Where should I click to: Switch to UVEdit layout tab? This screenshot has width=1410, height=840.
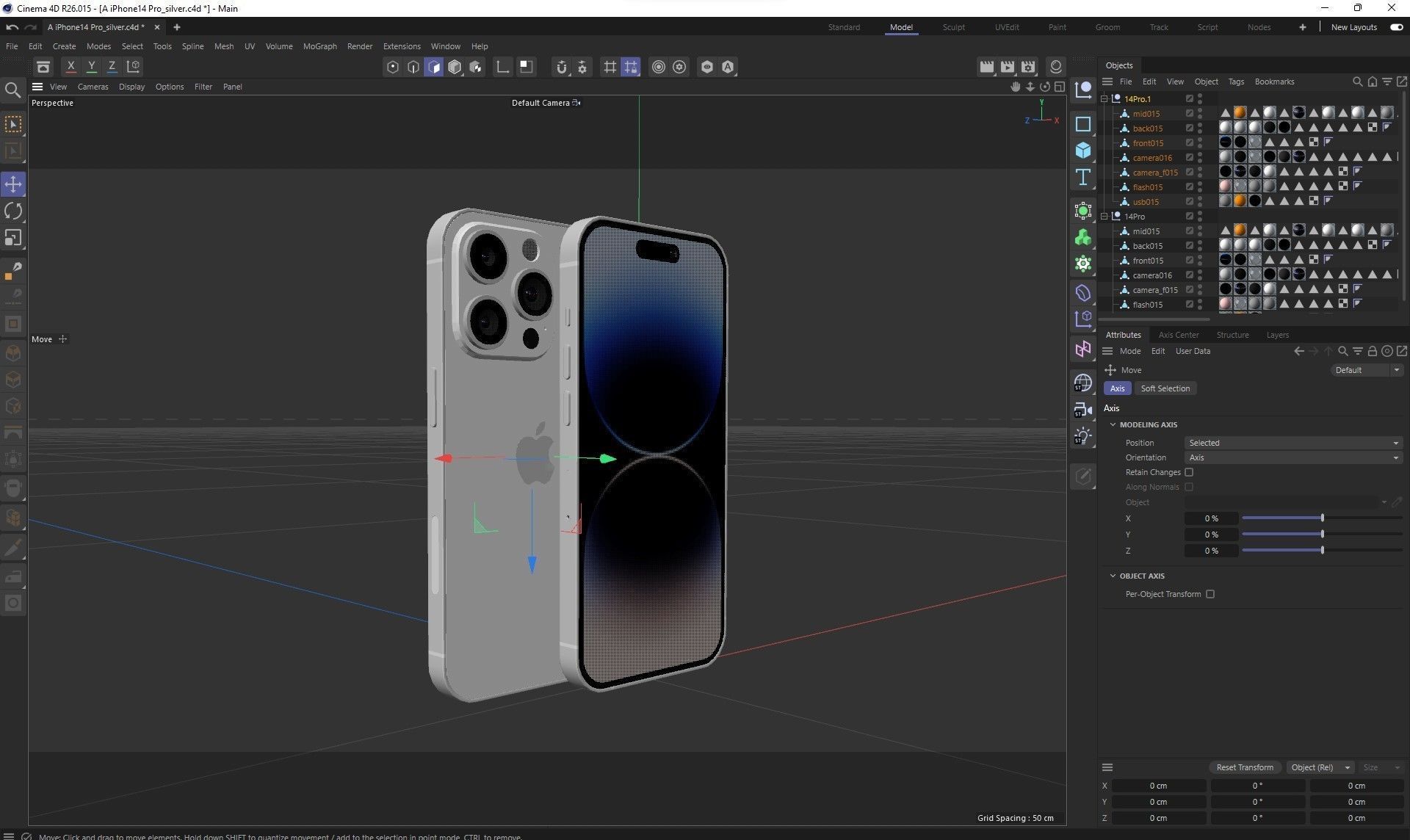tap(1006, 27)
